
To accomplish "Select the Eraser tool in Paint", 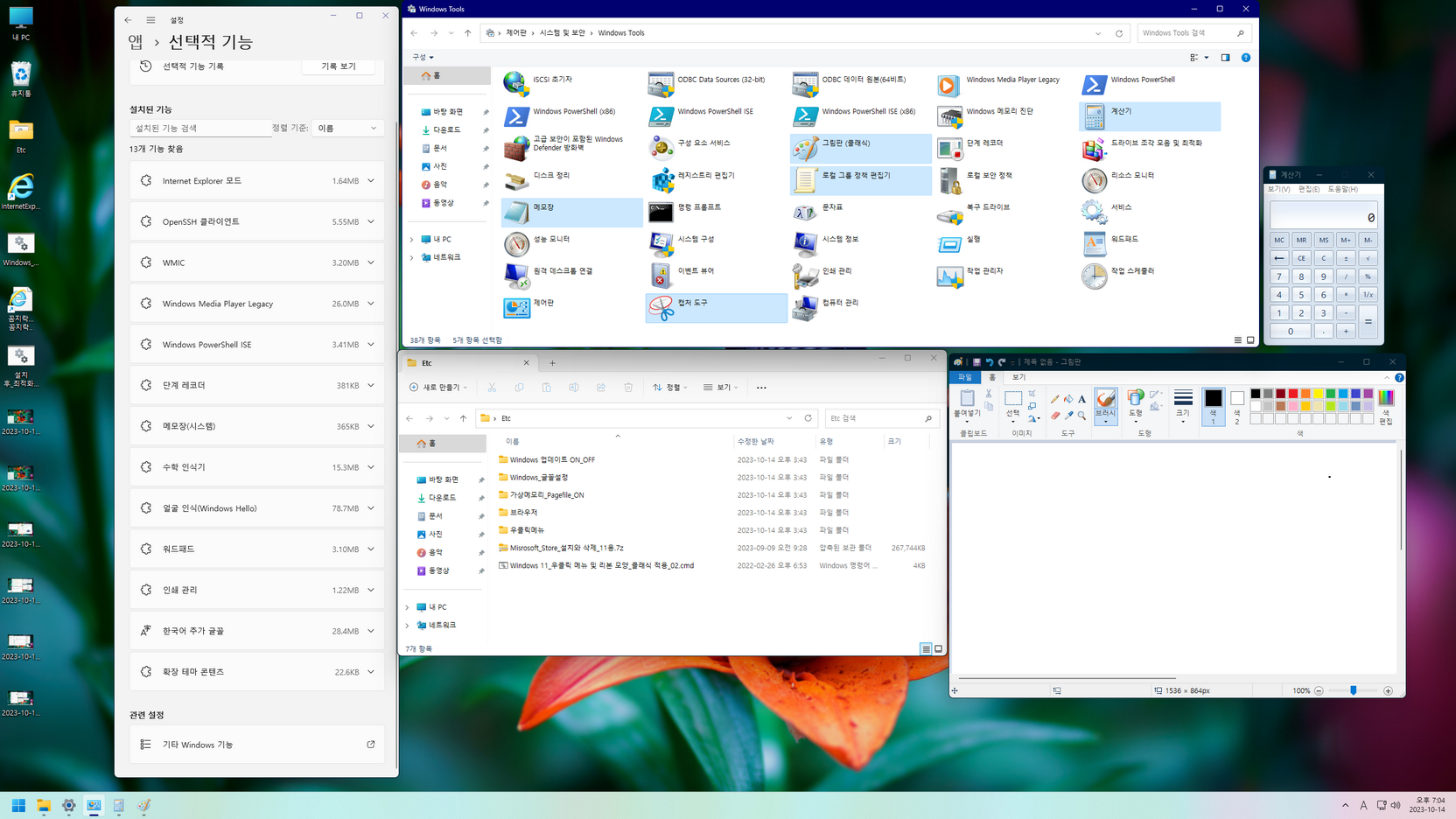I will [x=1054, y=416].
